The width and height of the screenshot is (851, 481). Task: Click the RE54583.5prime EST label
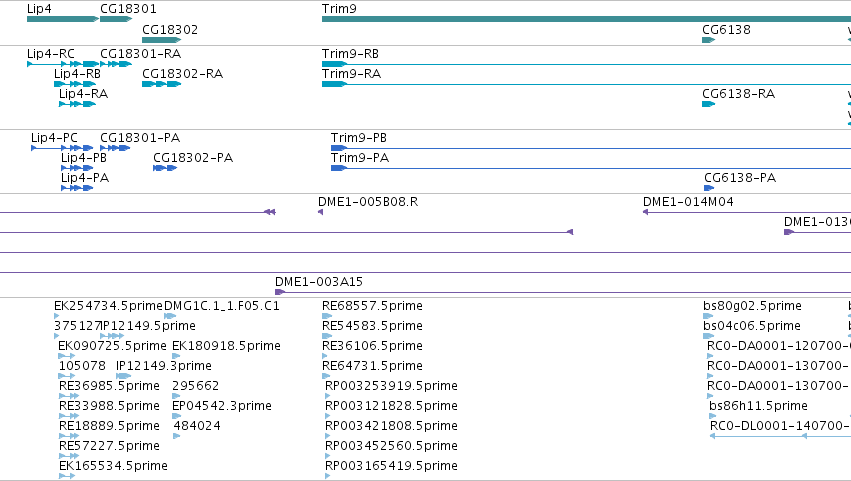372,326
